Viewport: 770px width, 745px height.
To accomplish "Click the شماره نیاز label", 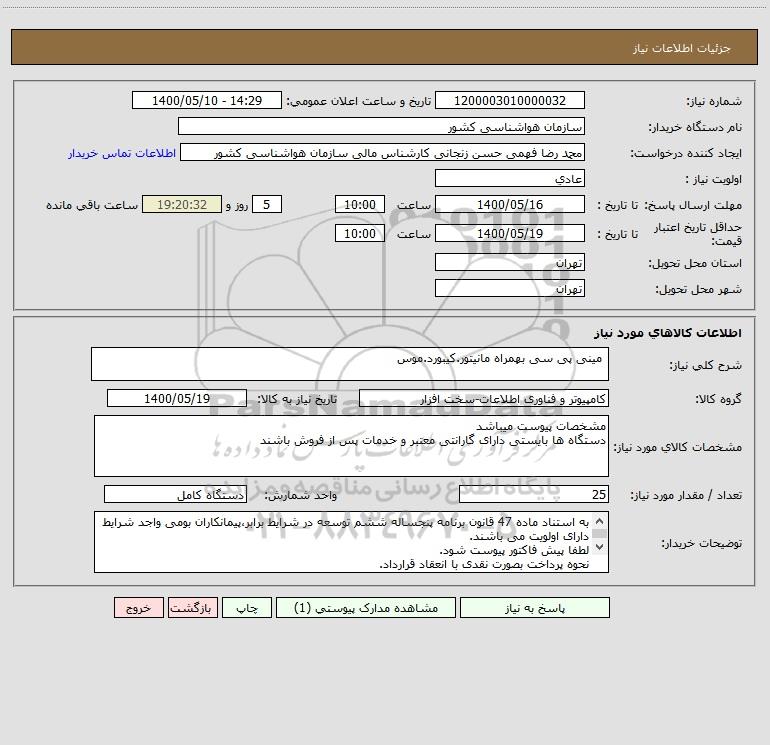I will (714, 101).
